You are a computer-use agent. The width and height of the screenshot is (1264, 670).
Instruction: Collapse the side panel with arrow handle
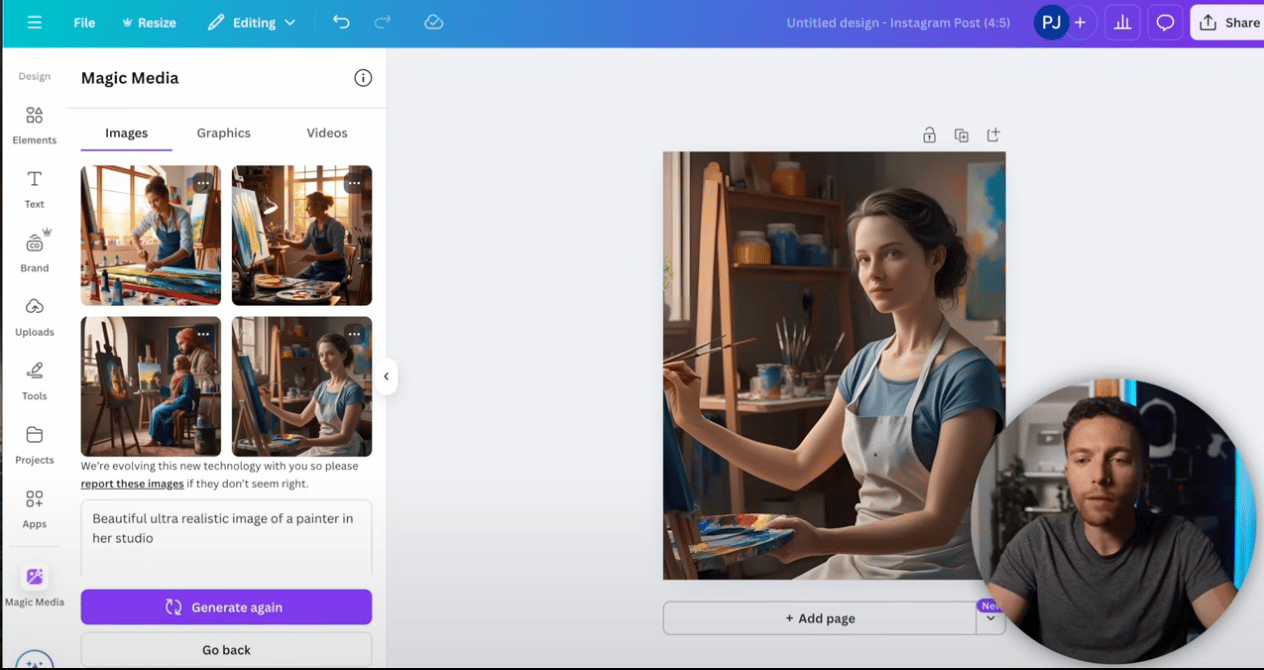(386, 377)
